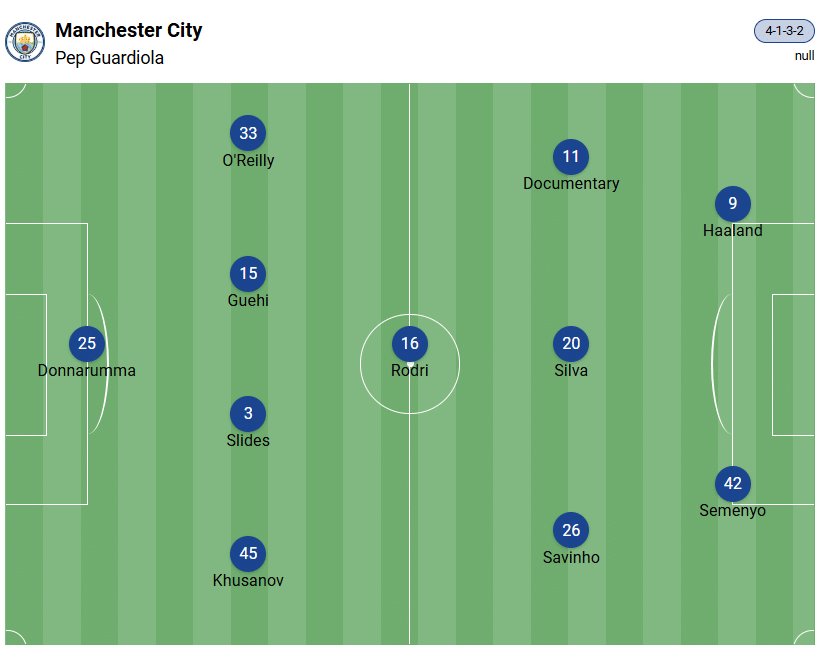Screen dimensions: 819x649
Task: Click the Haaland name label
Action: coord(733,231)
